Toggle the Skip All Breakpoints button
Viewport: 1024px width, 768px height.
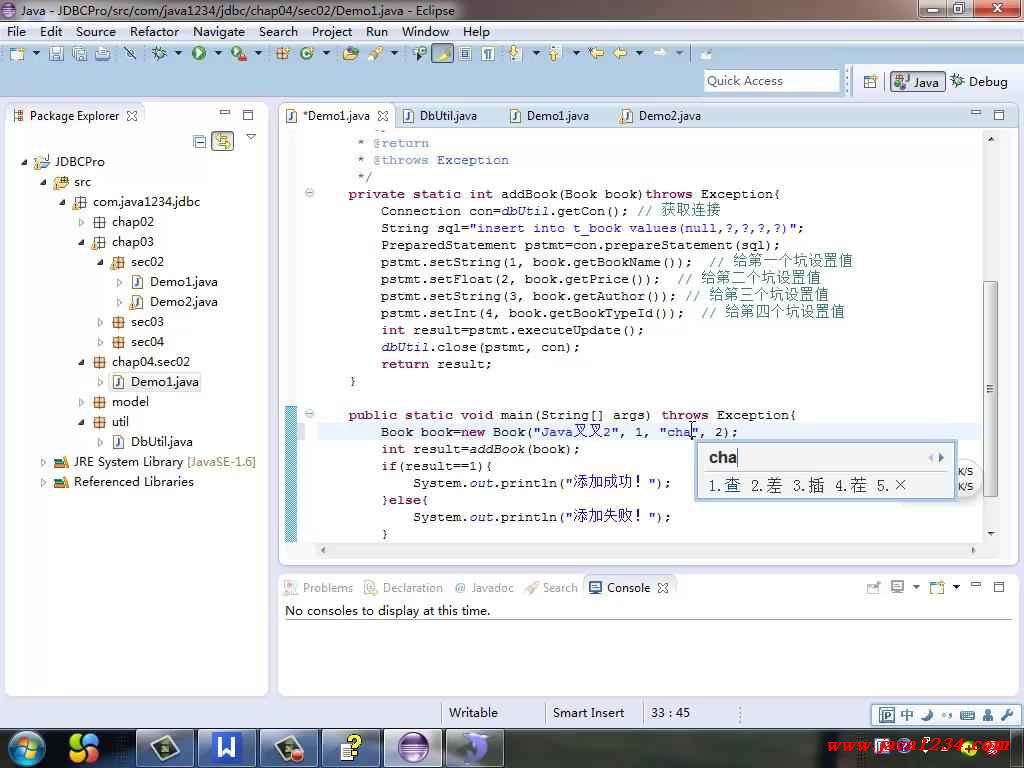pos(130,54)
